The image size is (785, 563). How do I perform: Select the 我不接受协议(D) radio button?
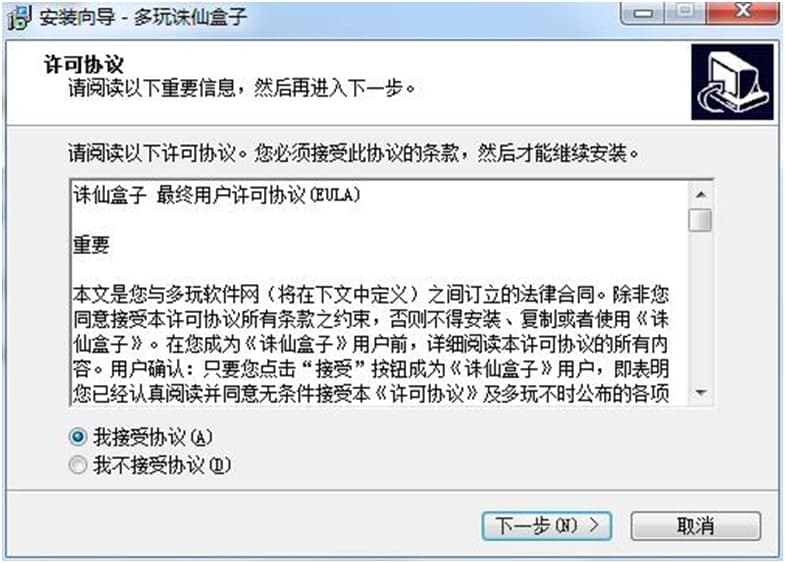pos(78,465)
